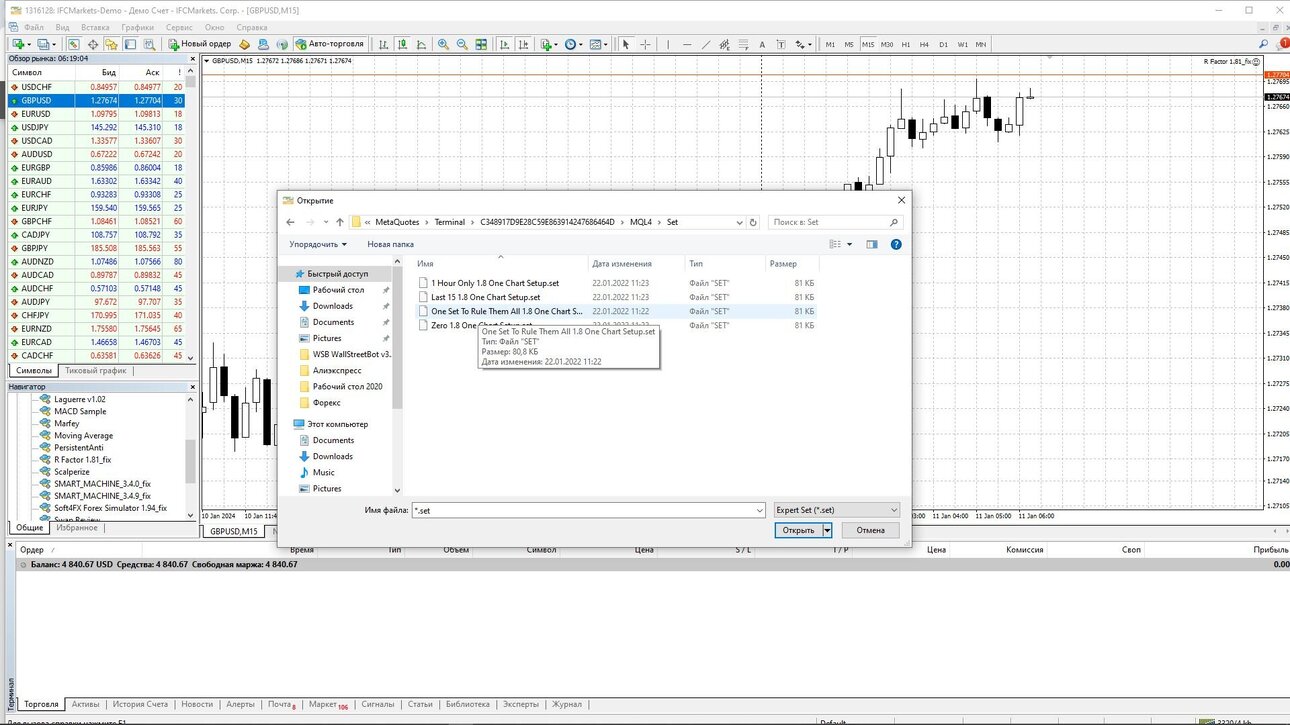
Task: Toggle the Авто-торговля button
Action: coord(332,44)
